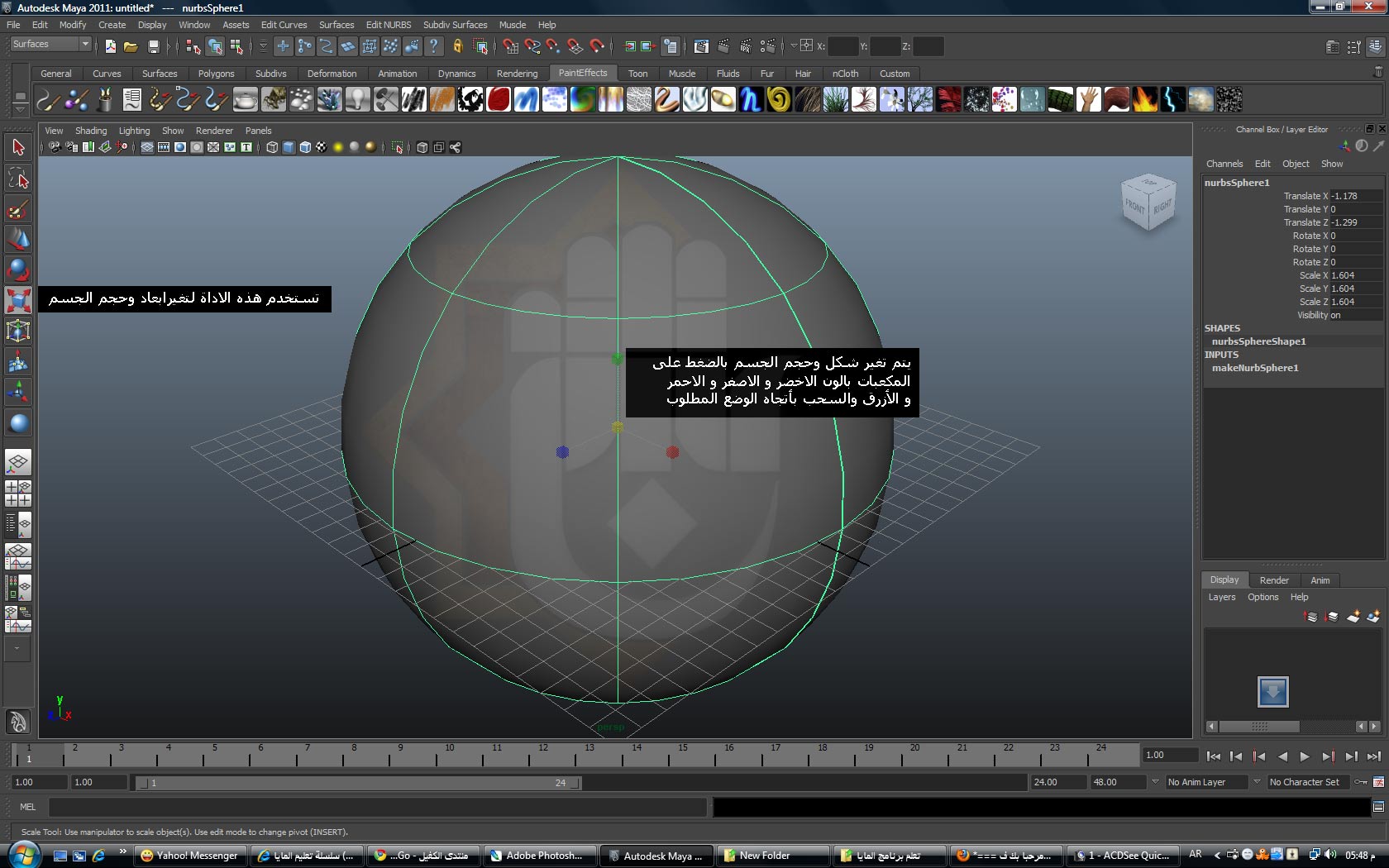1389x868 pixels.
Task: Open the Surfaces menu set dropdown
Action: coord(51,45)
